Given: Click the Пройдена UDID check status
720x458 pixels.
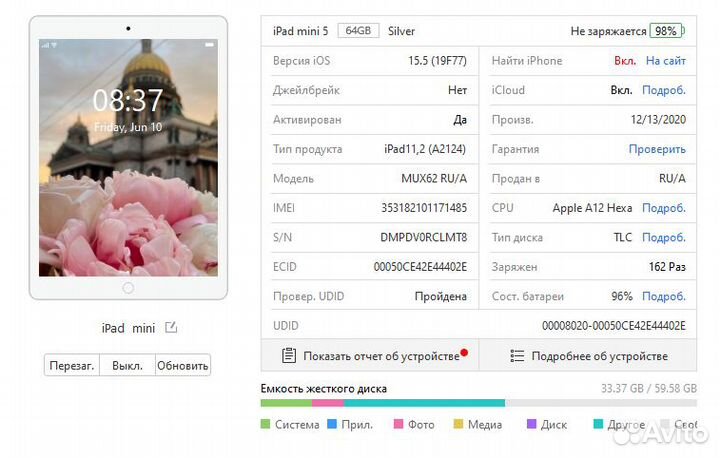Looking at the screenshot, I should (440, 296).
